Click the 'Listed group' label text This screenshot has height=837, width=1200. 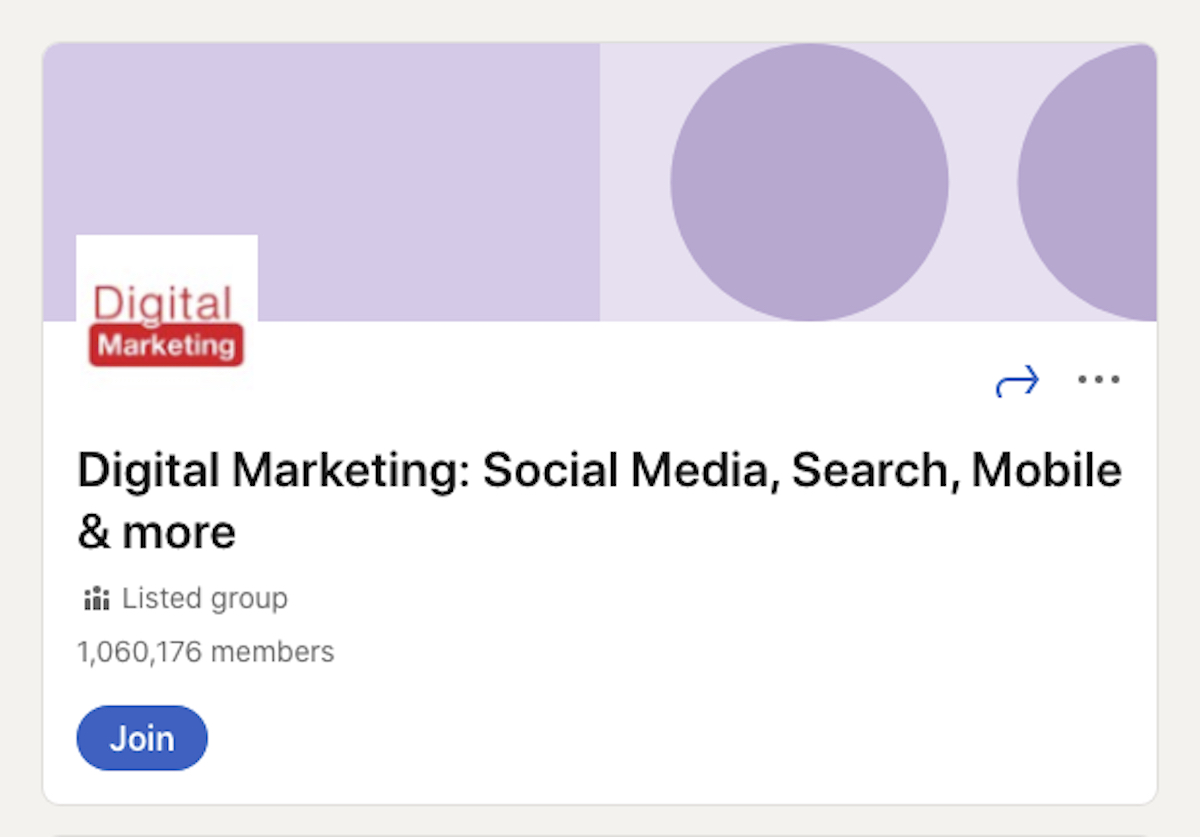coord(204,598)
